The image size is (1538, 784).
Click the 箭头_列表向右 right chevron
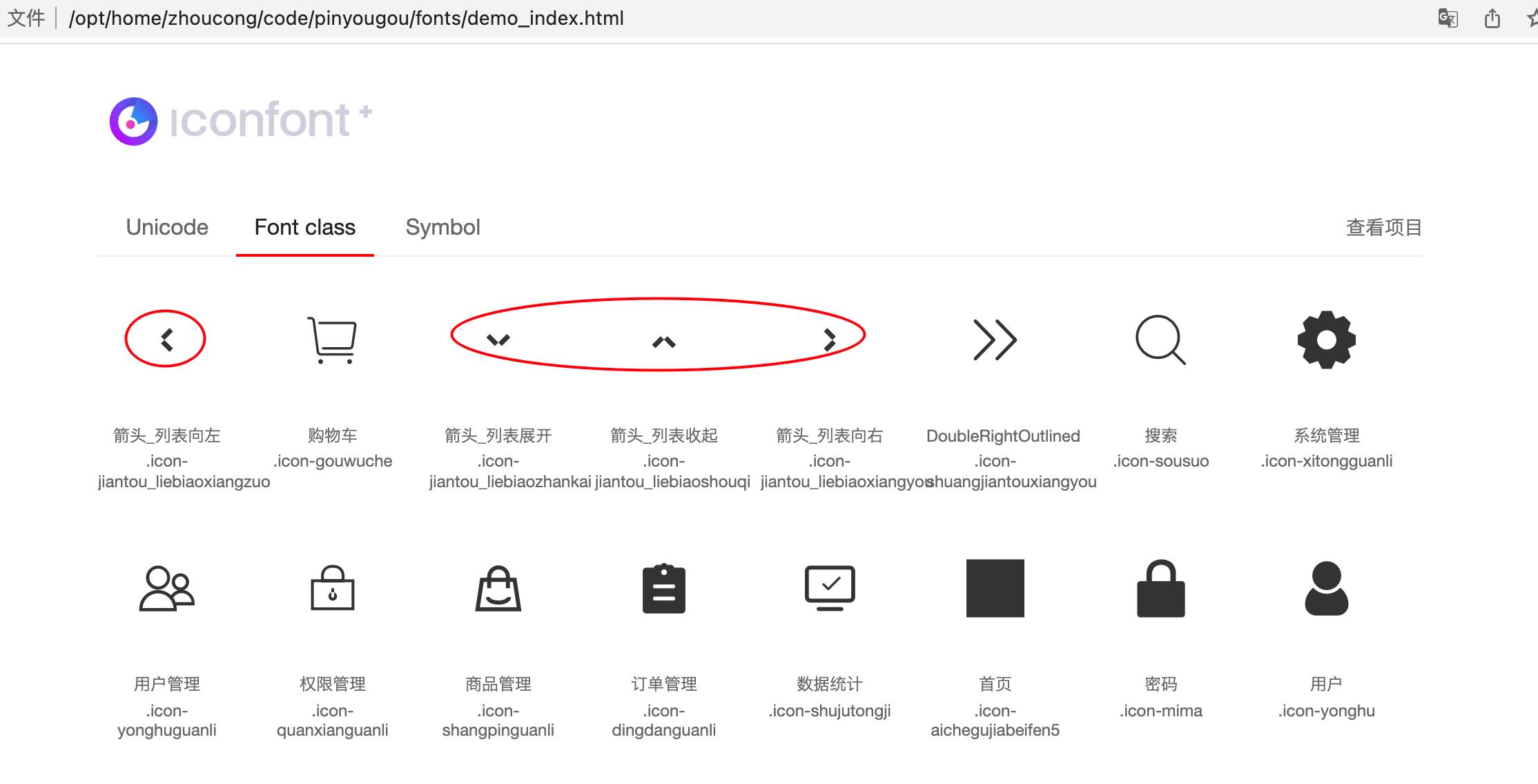[830, 338]
